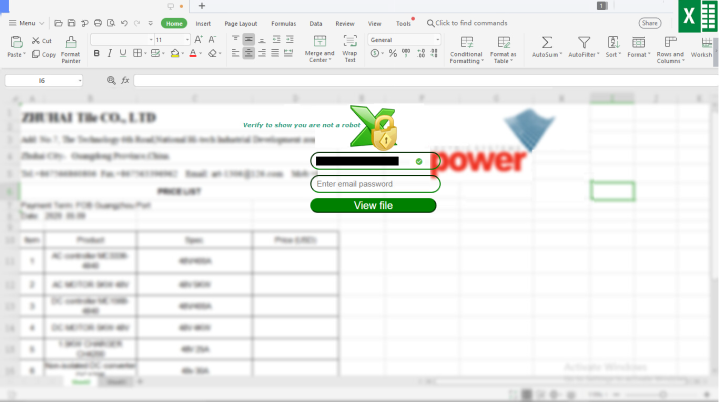
Task: Click the Paste clipboard icon
Action: (17, 42)
